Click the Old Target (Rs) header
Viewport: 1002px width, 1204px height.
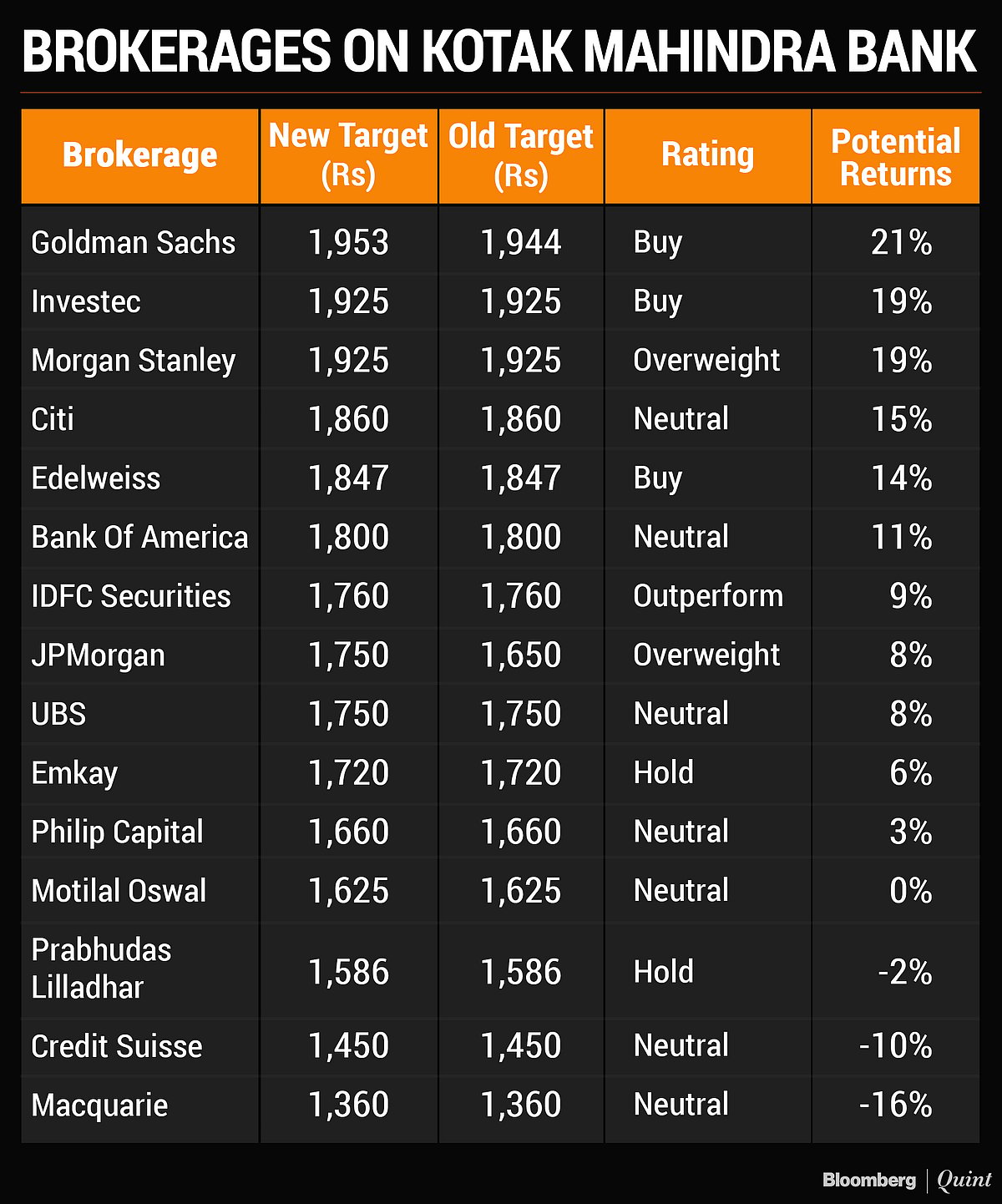click(x=520, y=155)
